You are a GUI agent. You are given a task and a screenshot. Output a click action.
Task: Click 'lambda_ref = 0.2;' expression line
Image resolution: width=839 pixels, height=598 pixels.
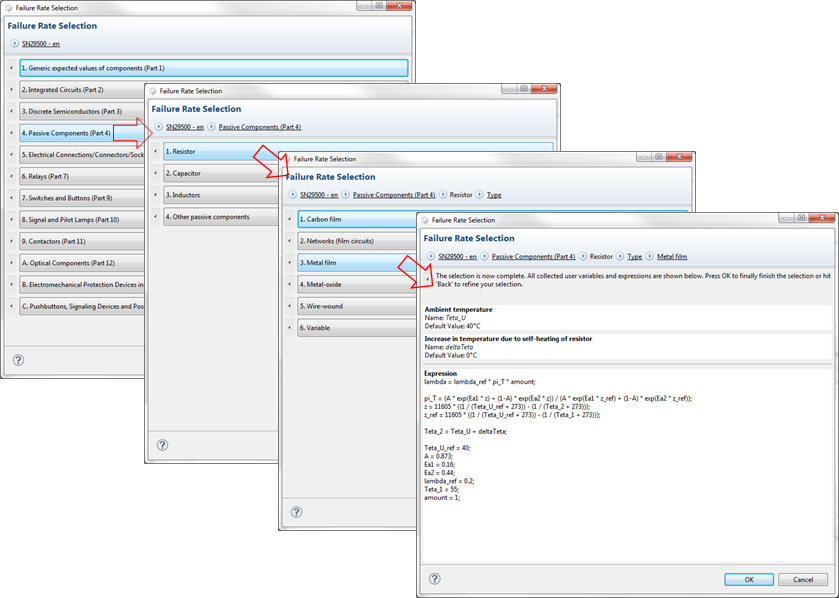449,481
